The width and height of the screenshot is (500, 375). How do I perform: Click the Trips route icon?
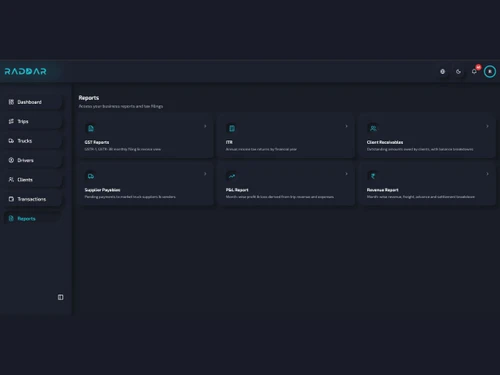(11, 121)
